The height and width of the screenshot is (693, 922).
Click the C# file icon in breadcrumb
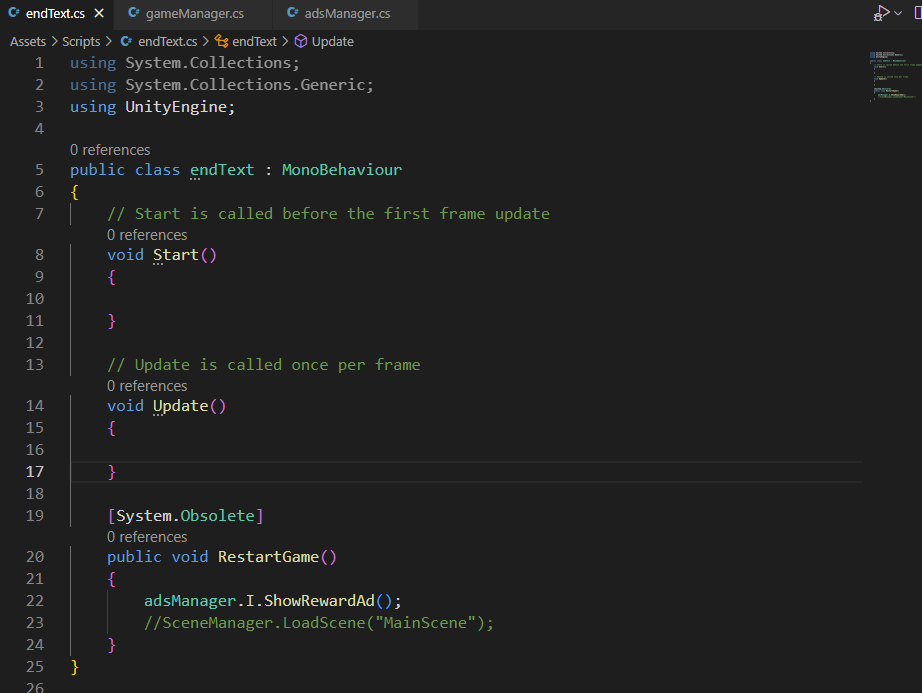point(126,41)
